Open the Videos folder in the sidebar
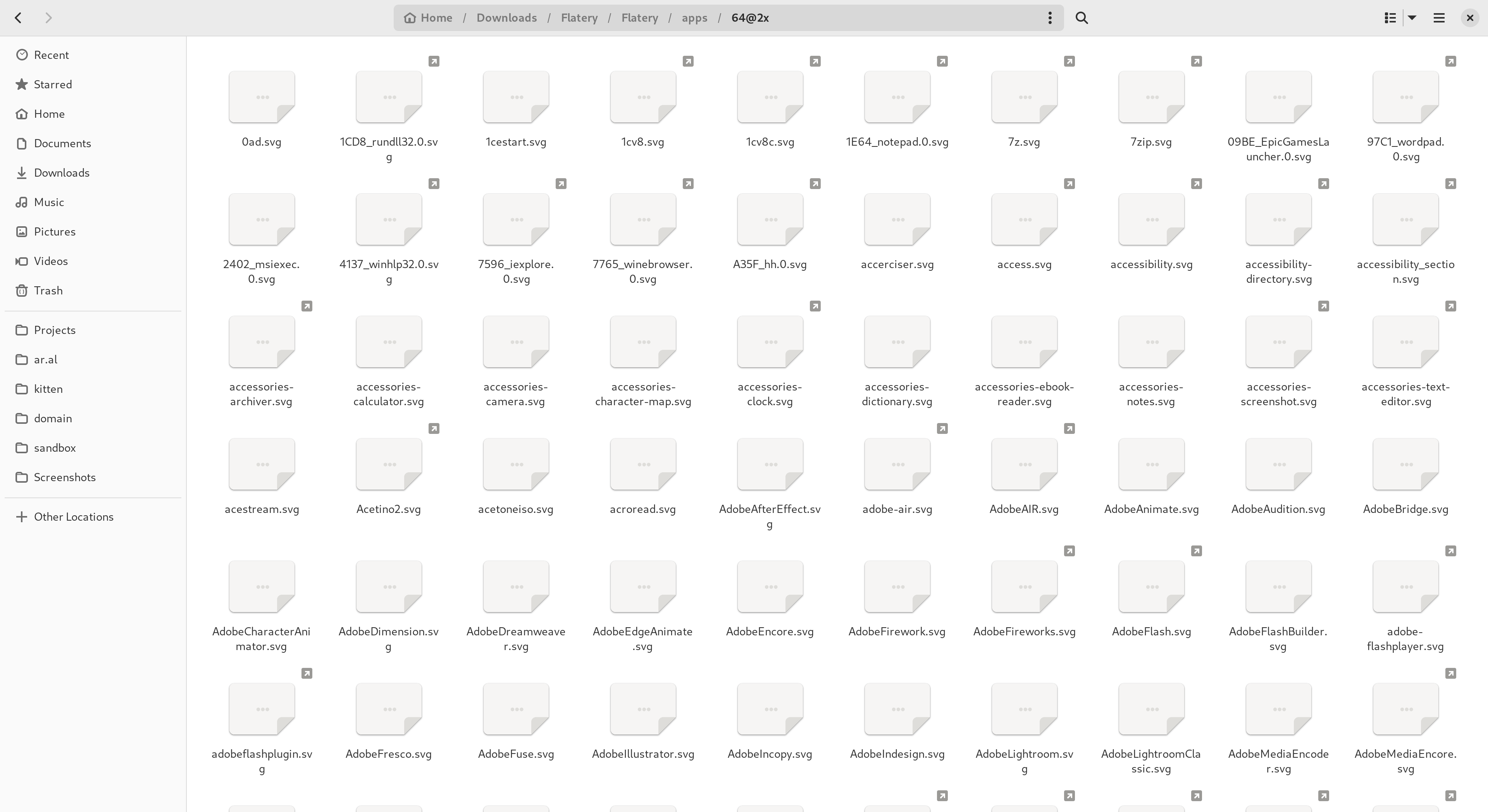This screenshot has width=1488, height=812. tap(52, 261)
